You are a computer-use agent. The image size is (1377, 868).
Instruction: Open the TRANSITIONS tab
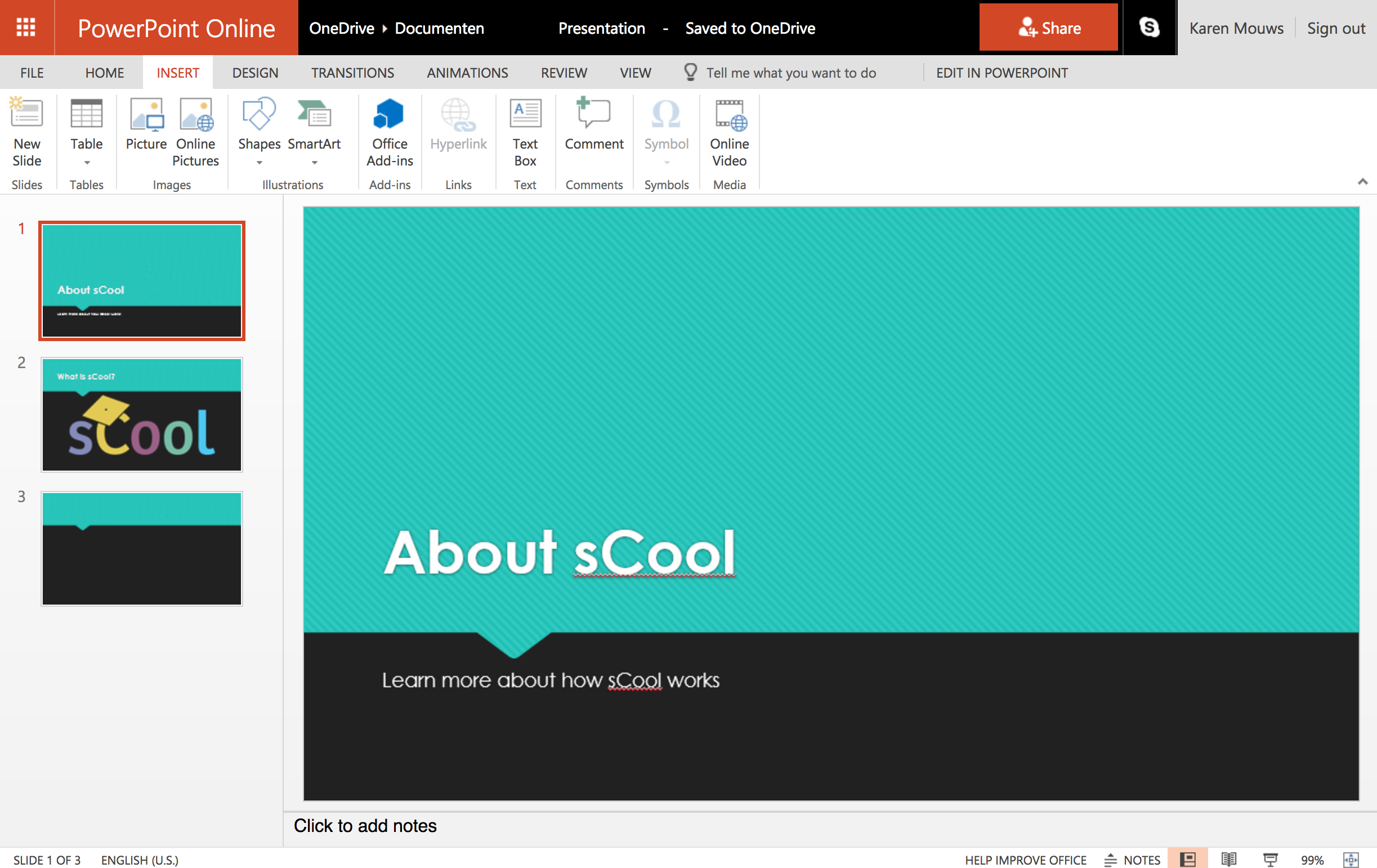[x=352, y=73]
